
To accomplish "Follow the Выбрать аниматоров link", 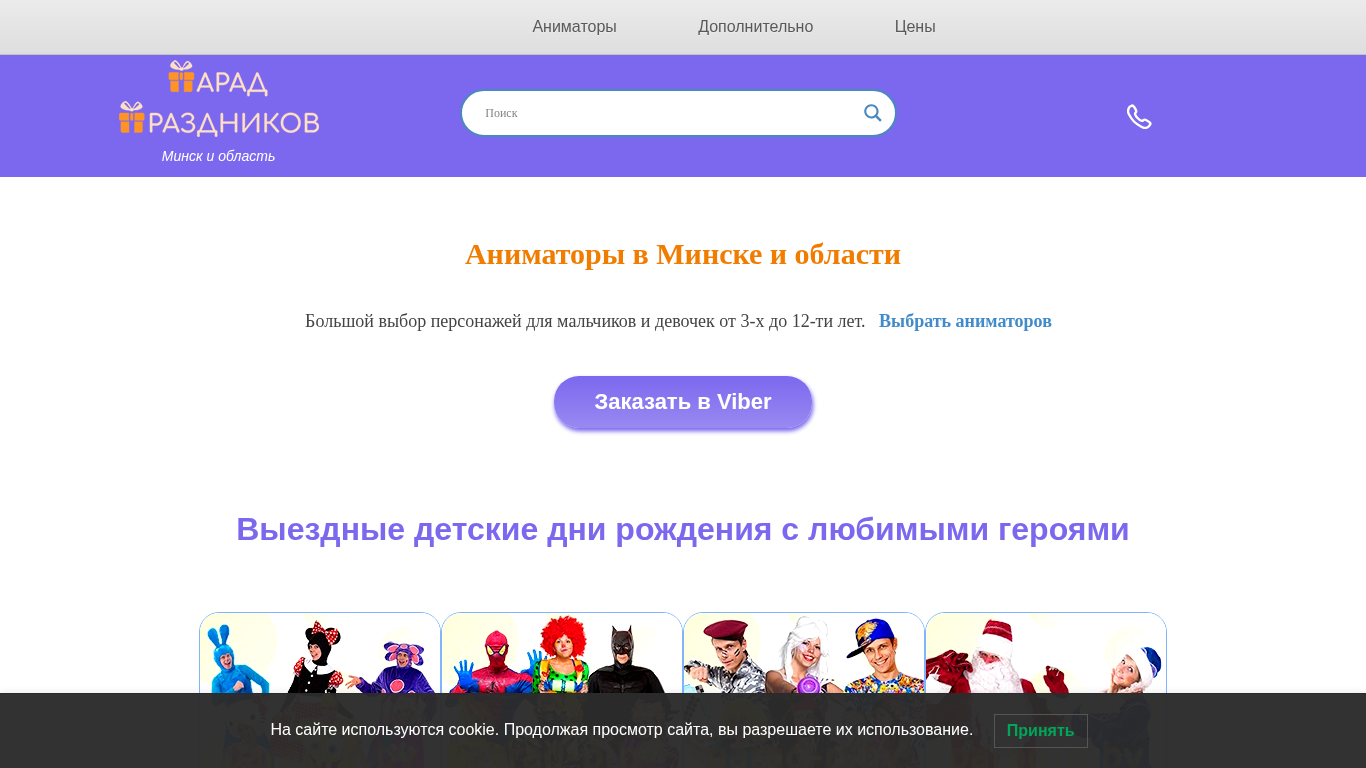I will click(965, 321).
